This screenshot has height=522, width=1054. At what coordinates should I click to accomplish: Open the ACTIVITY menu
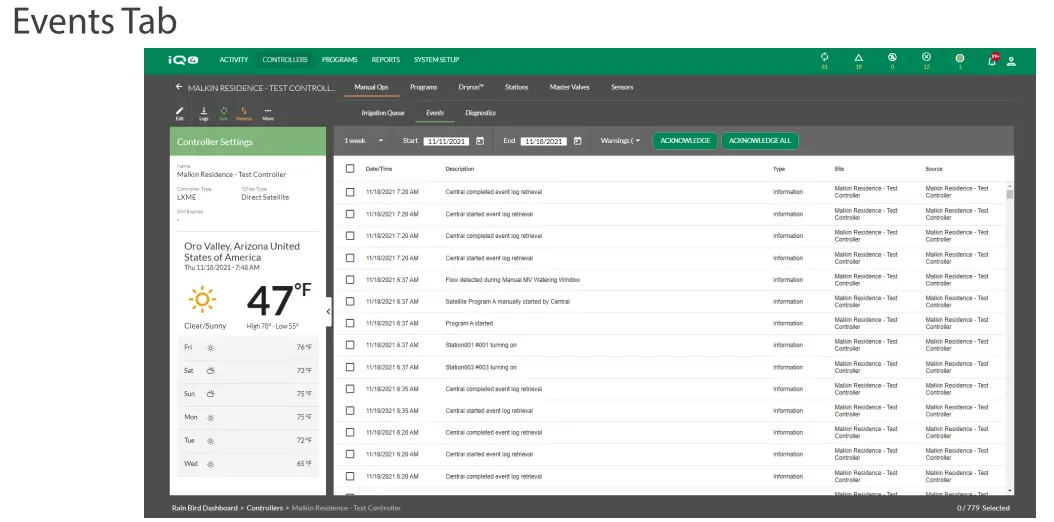(233, 60)
